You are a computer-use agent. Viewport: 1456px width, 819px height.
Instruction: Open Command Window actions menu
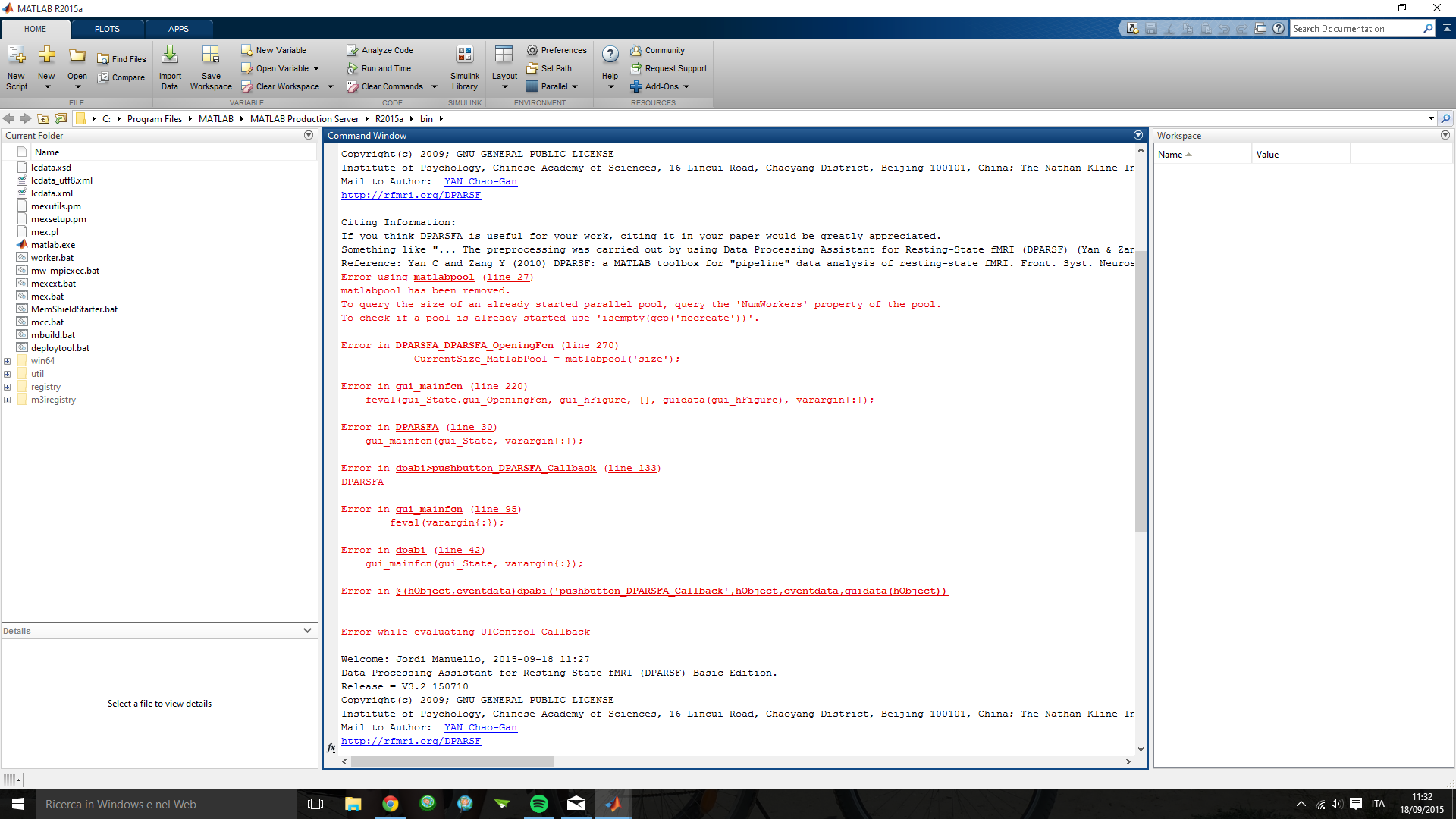(1138, 135)
